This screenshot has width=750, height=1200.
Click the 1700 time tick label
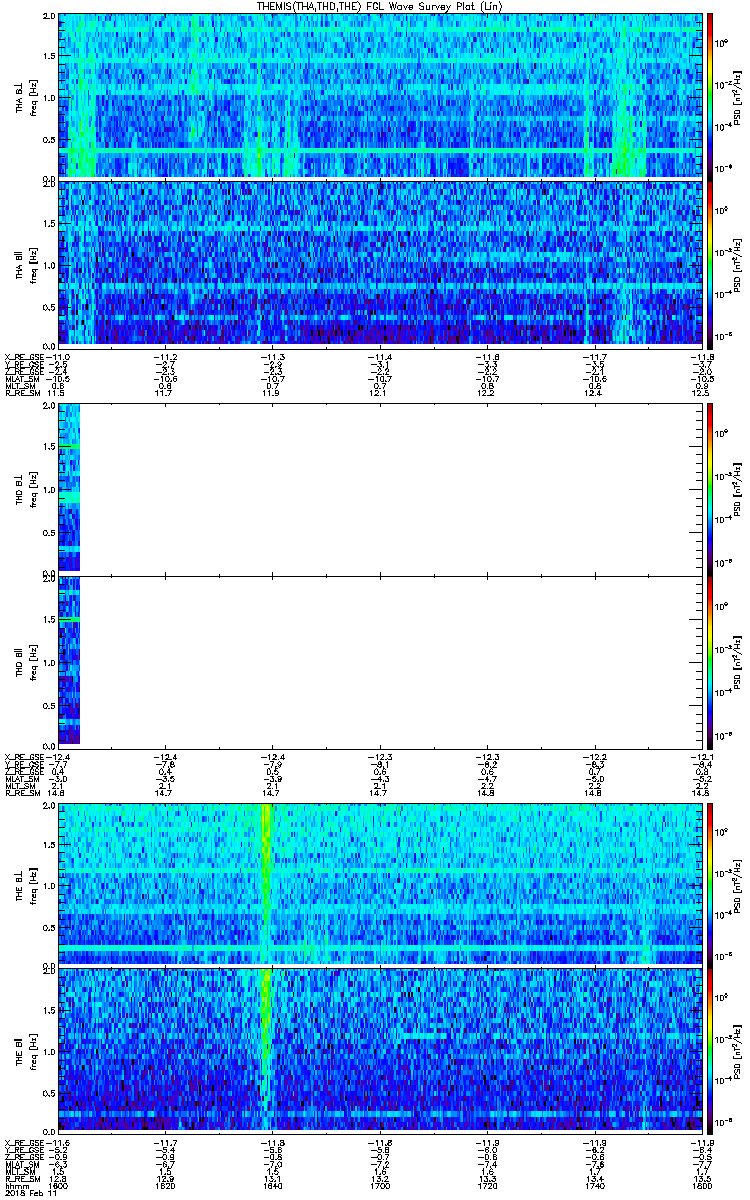coord(379,1184)
